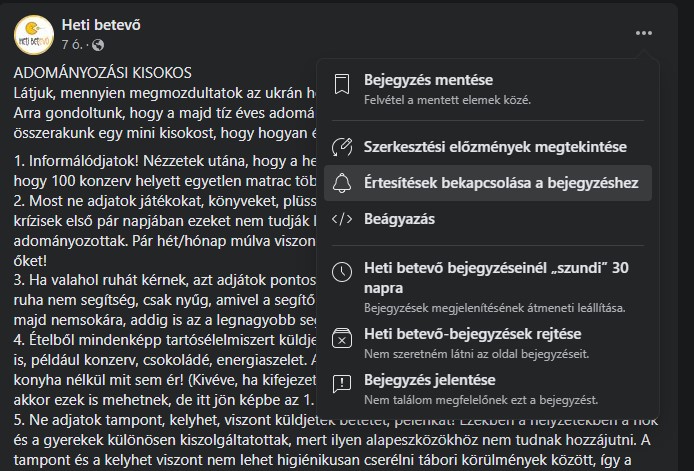Click the edit history pencil icon
Image resolution: width=694 pixels, height=471 pixels.
(342, 147)
